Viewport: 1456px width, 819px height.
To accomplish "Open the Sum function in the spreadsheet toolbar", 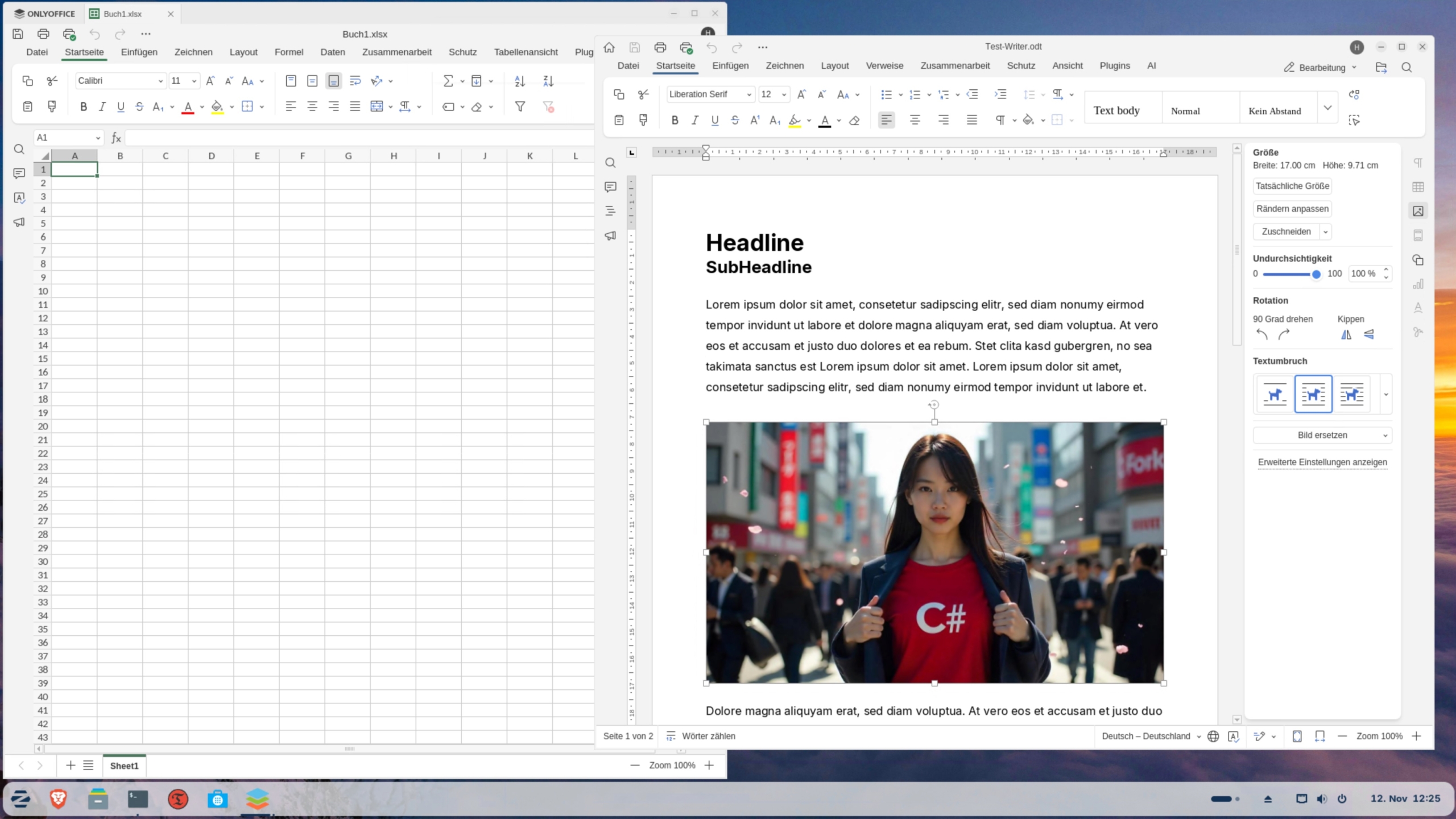I will tap(449, 80).
